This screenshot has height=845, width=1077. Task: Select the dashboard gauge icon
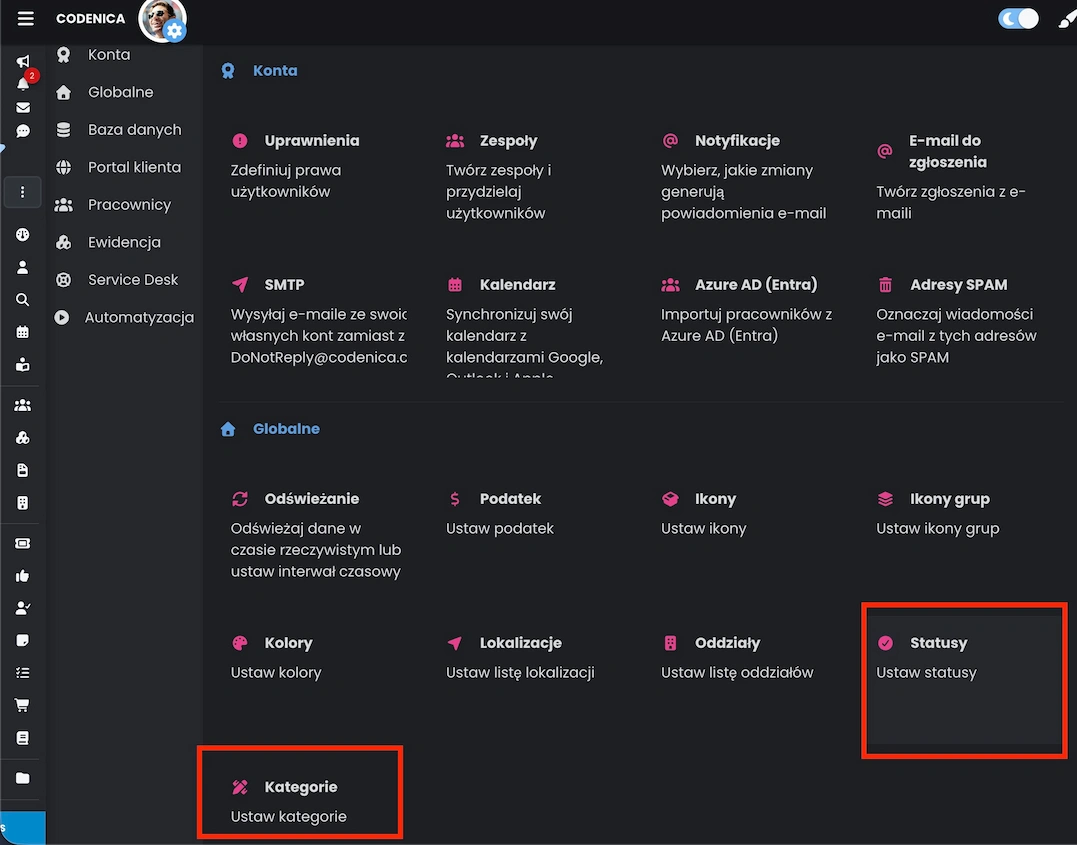[21, 234]
